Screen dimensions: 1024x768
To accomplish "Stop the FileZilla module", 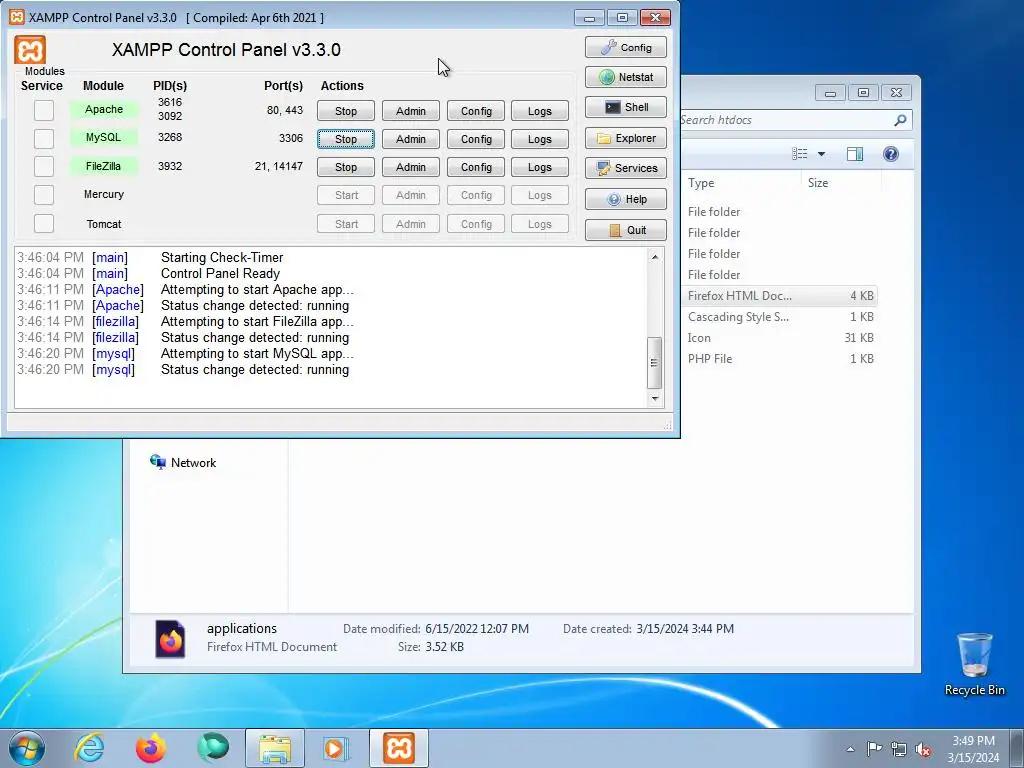I will pos(346,167).
